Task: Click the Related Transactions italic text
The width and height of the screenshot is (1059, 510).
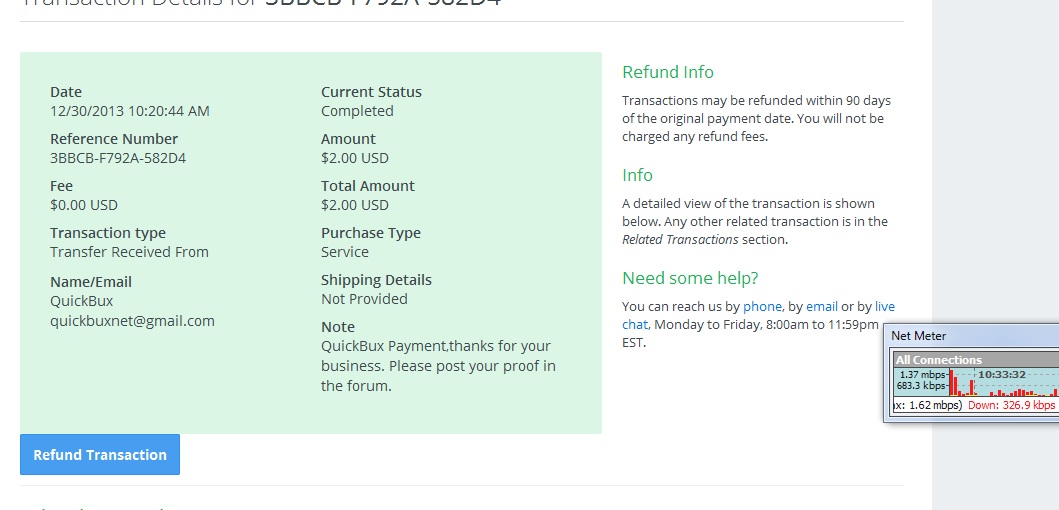Action: [680, 240]
